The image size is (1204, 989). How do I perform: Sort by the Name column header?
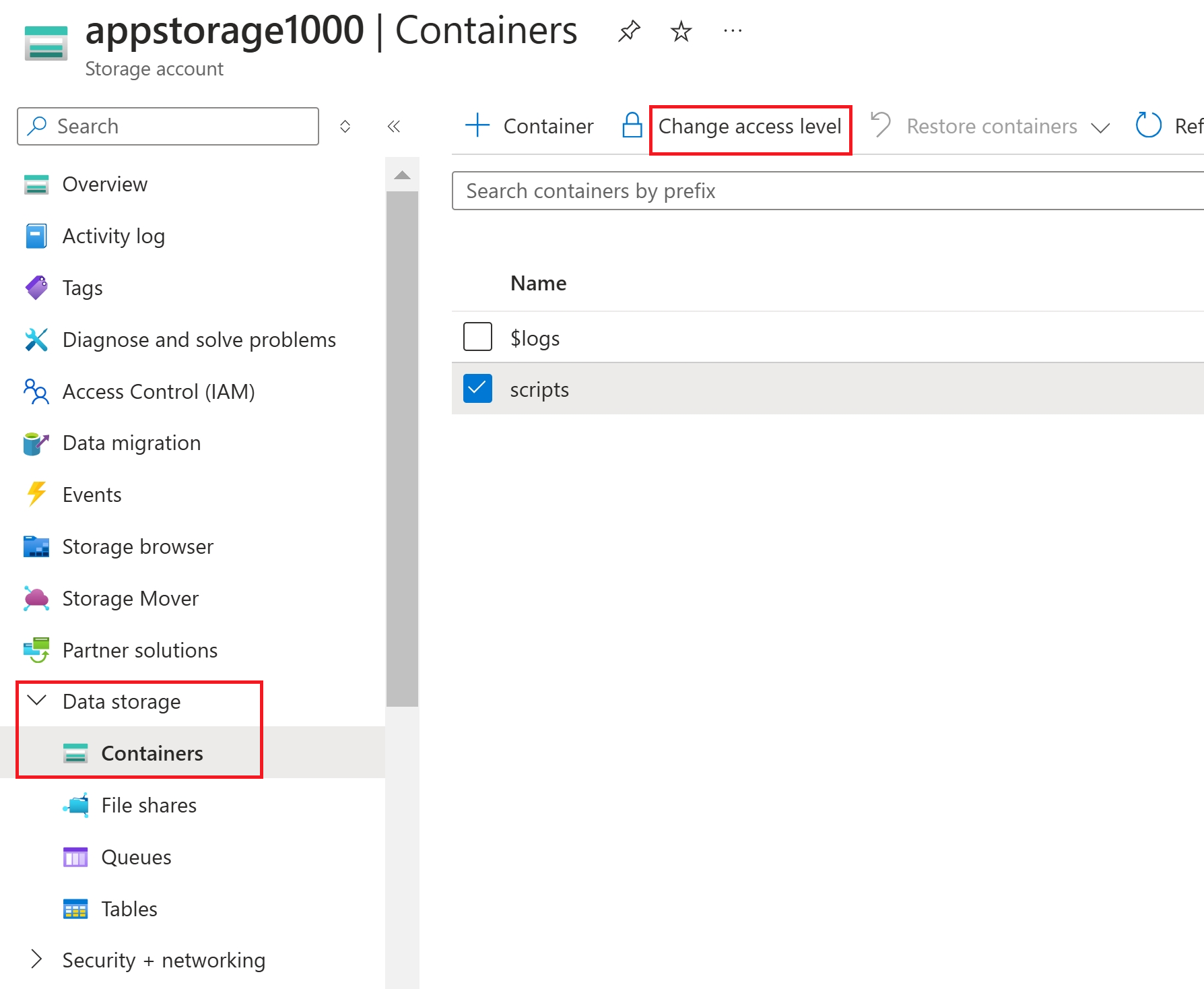point(539,283)
